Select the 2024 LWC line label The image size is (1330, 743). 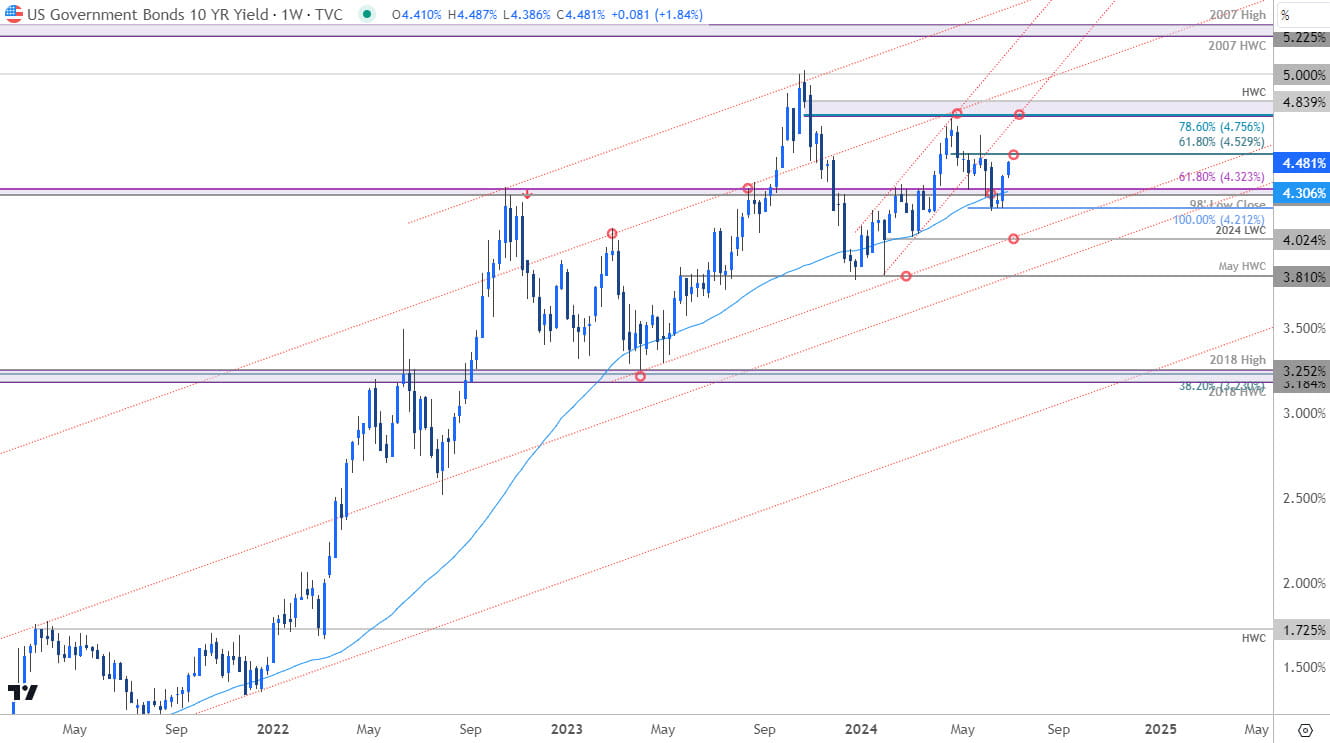point(1241,230)
